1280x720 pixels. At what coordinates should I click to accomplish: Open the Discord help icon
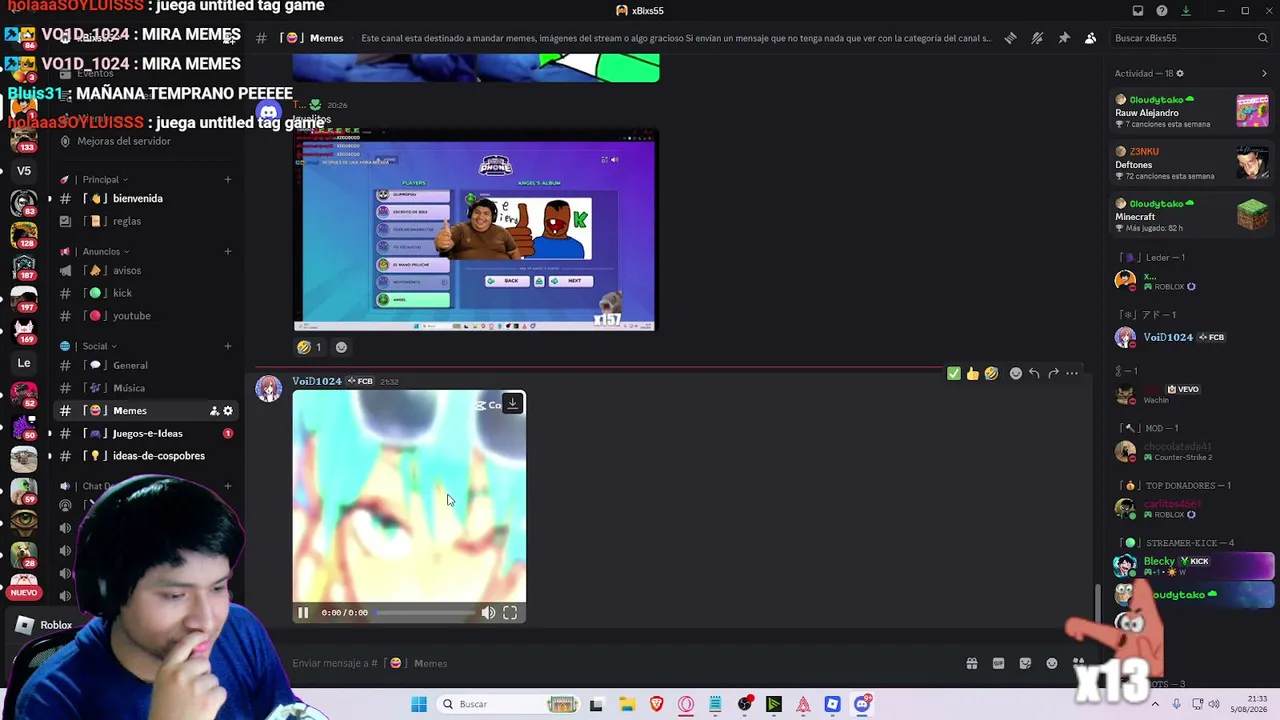[x=1162, y=11]
